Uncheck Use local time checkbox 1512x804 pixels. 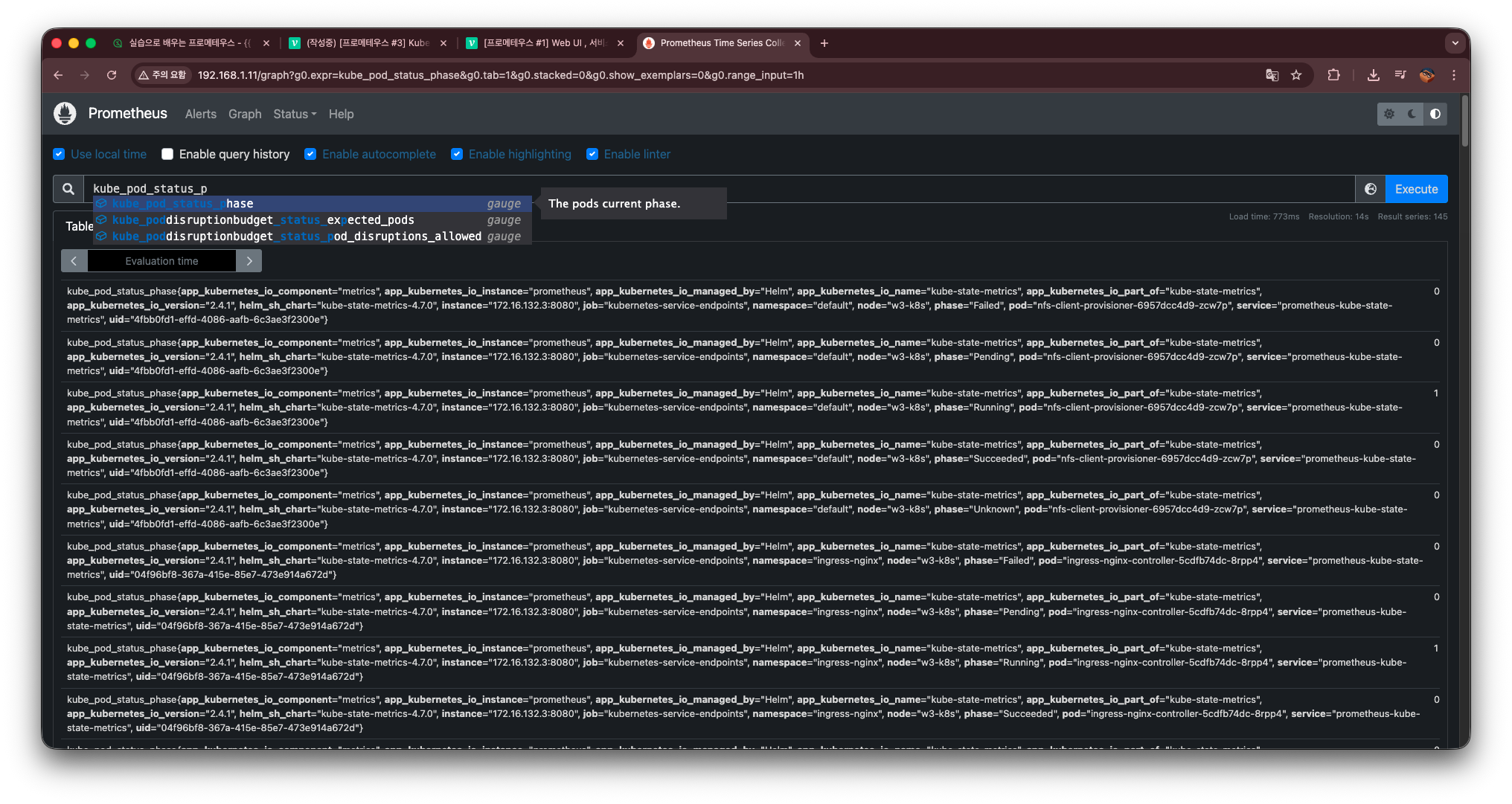[60, 154]
